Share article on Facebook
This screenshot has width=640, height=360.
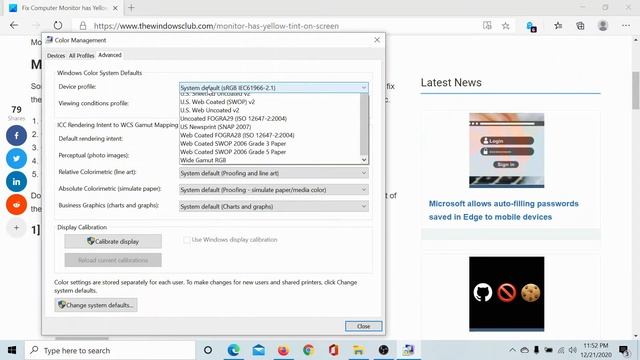point(16,135)
